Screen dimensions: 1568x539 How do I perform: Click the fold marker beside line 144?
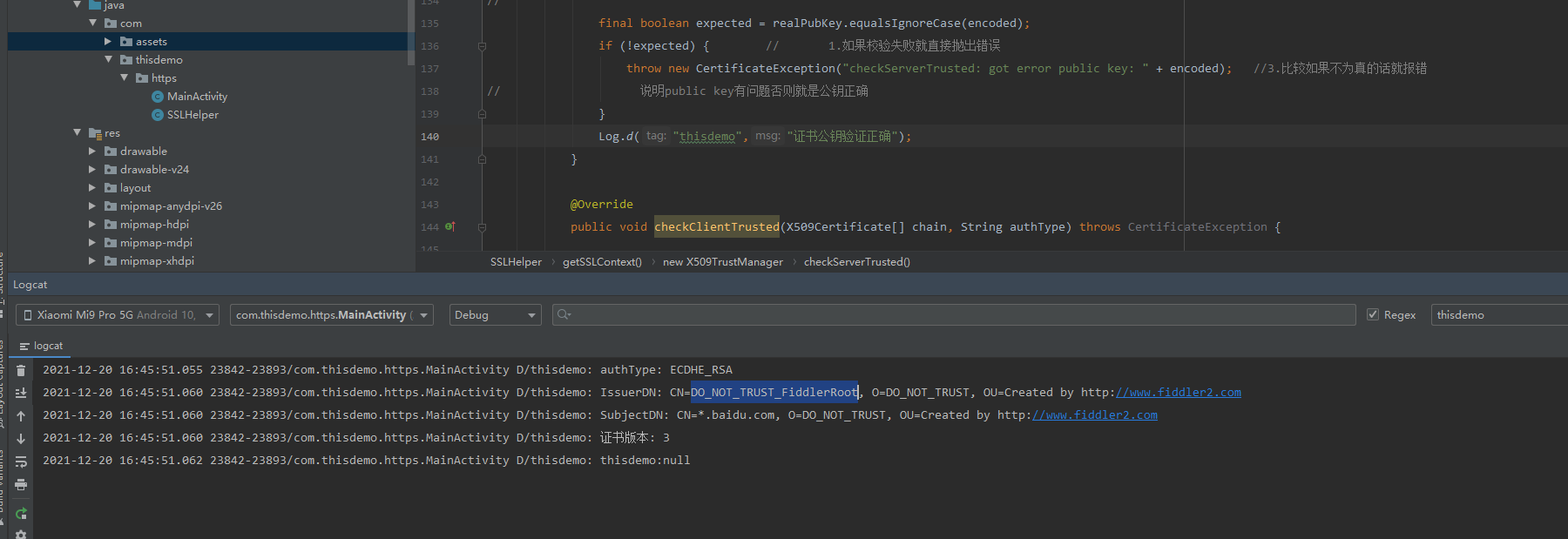tap(482, 227)
